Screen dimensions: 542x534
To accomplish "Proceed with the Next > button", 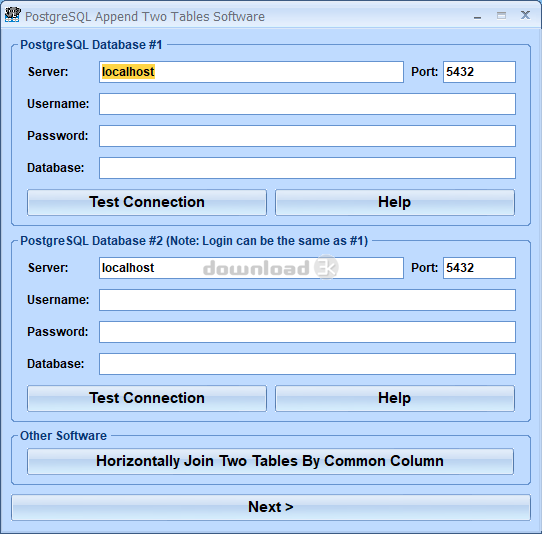I will tap(271, 507).
